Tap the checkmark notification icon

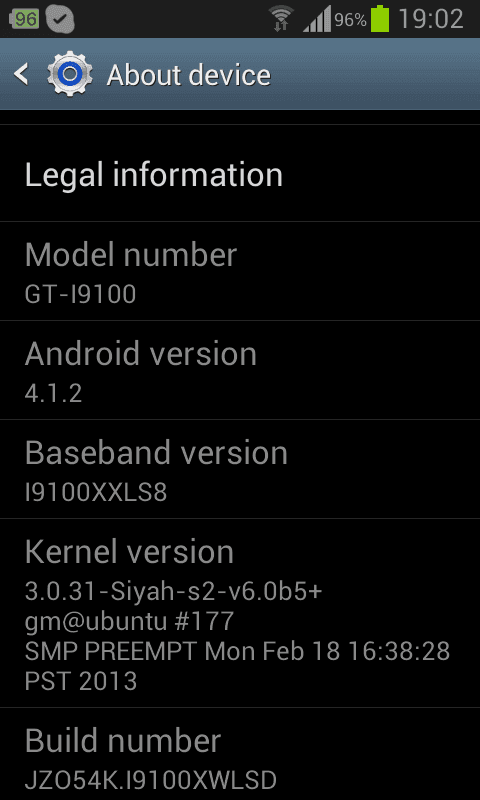click(60, 19)
